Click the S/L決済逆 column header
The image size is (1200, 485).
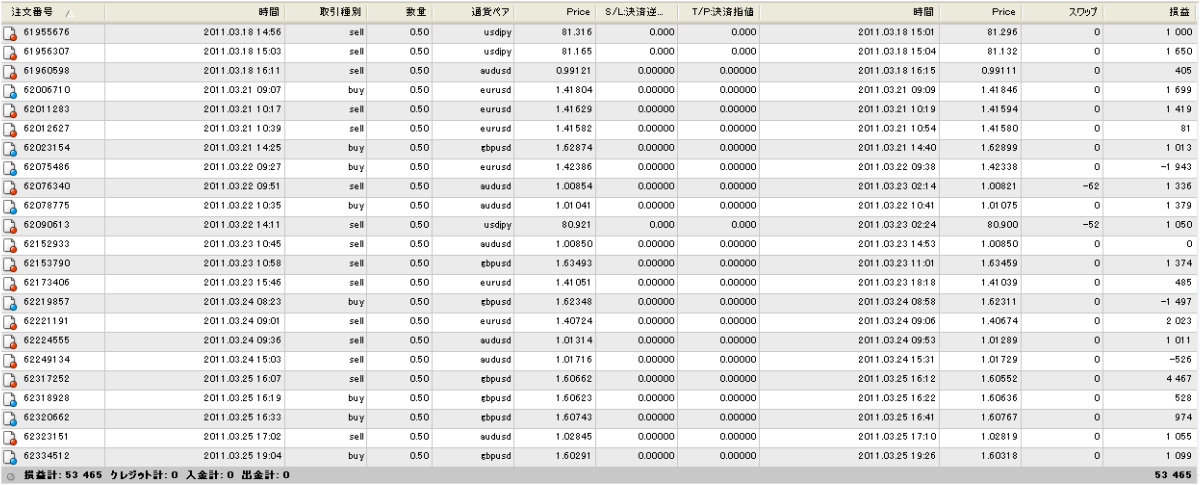click(636, 11)
